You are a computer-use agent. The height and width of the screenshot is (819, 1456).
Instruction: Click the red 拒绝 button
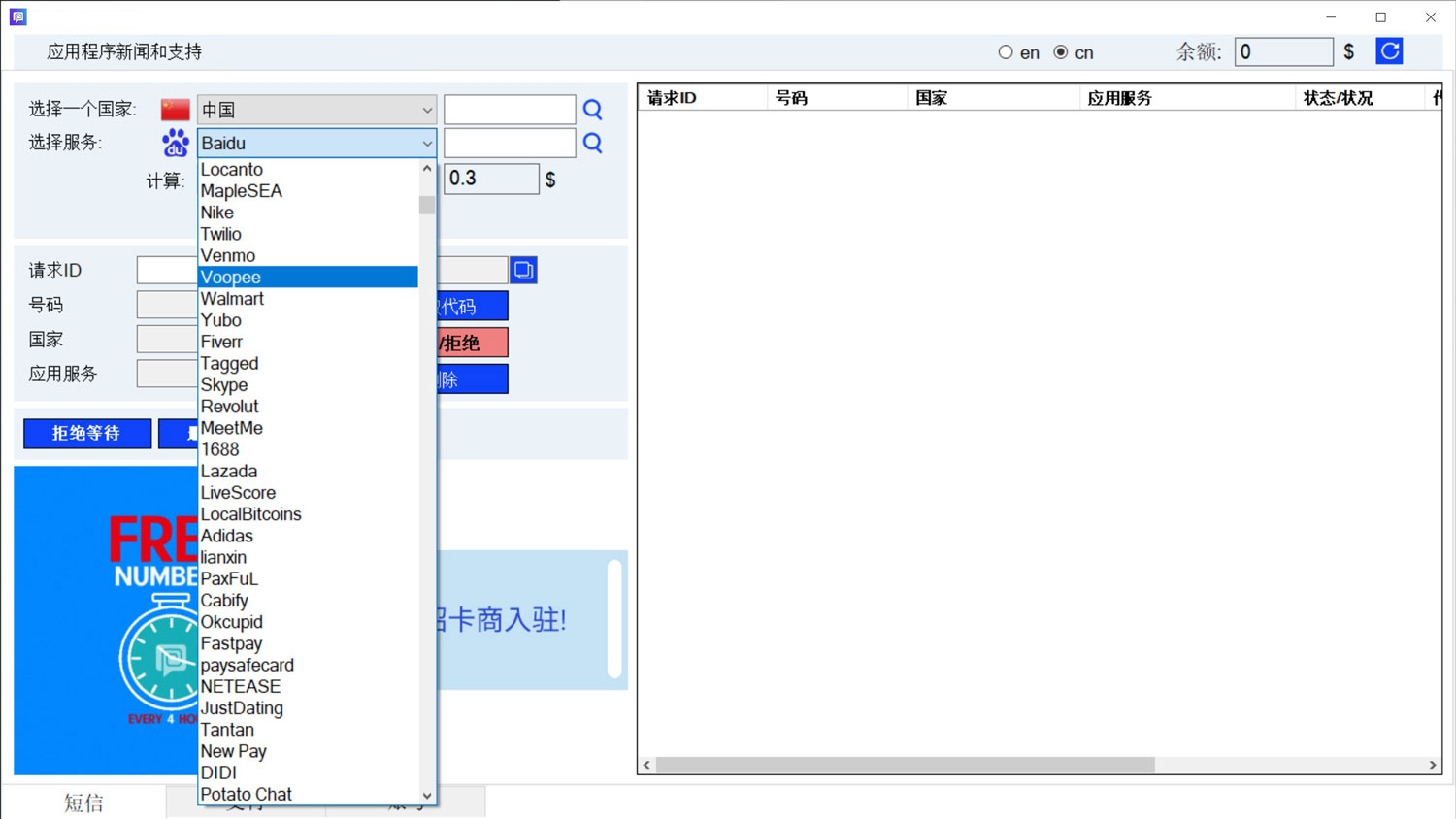coord(473,343)
